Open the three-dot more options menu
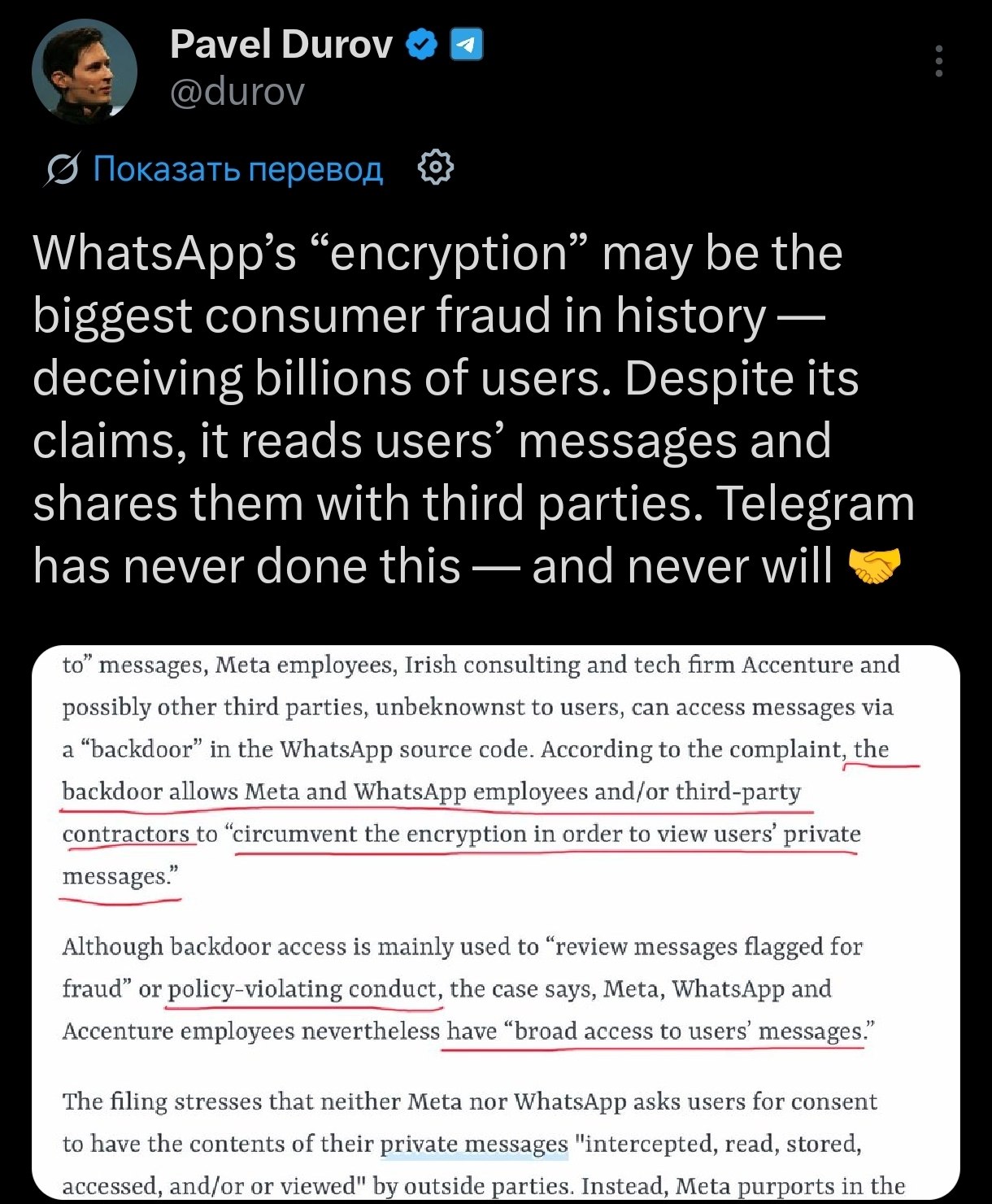Viewport: 992px width, 1204px height. pos(939,61)
